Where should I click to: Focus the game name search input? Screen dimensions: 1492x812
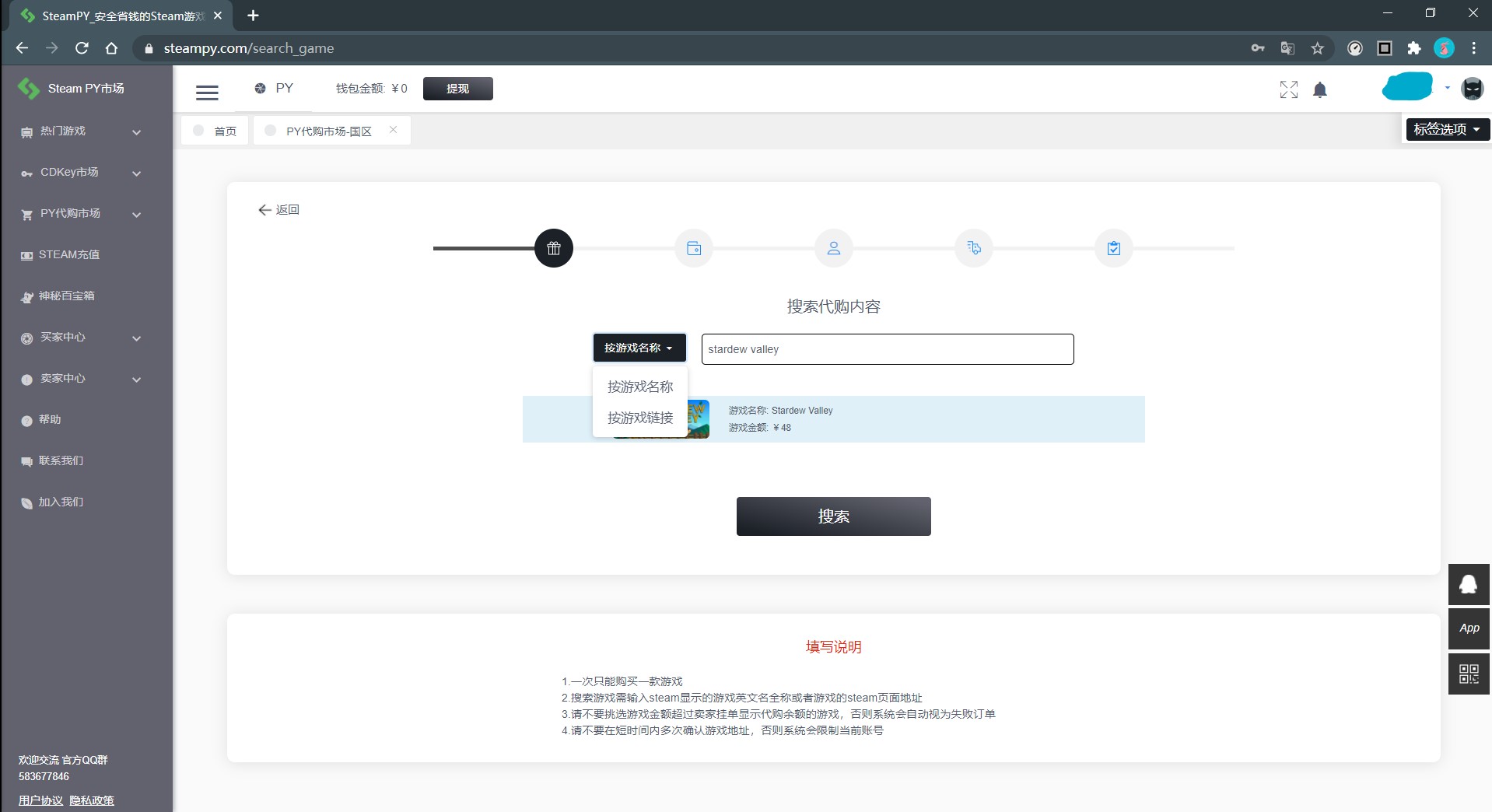point(888,349)
